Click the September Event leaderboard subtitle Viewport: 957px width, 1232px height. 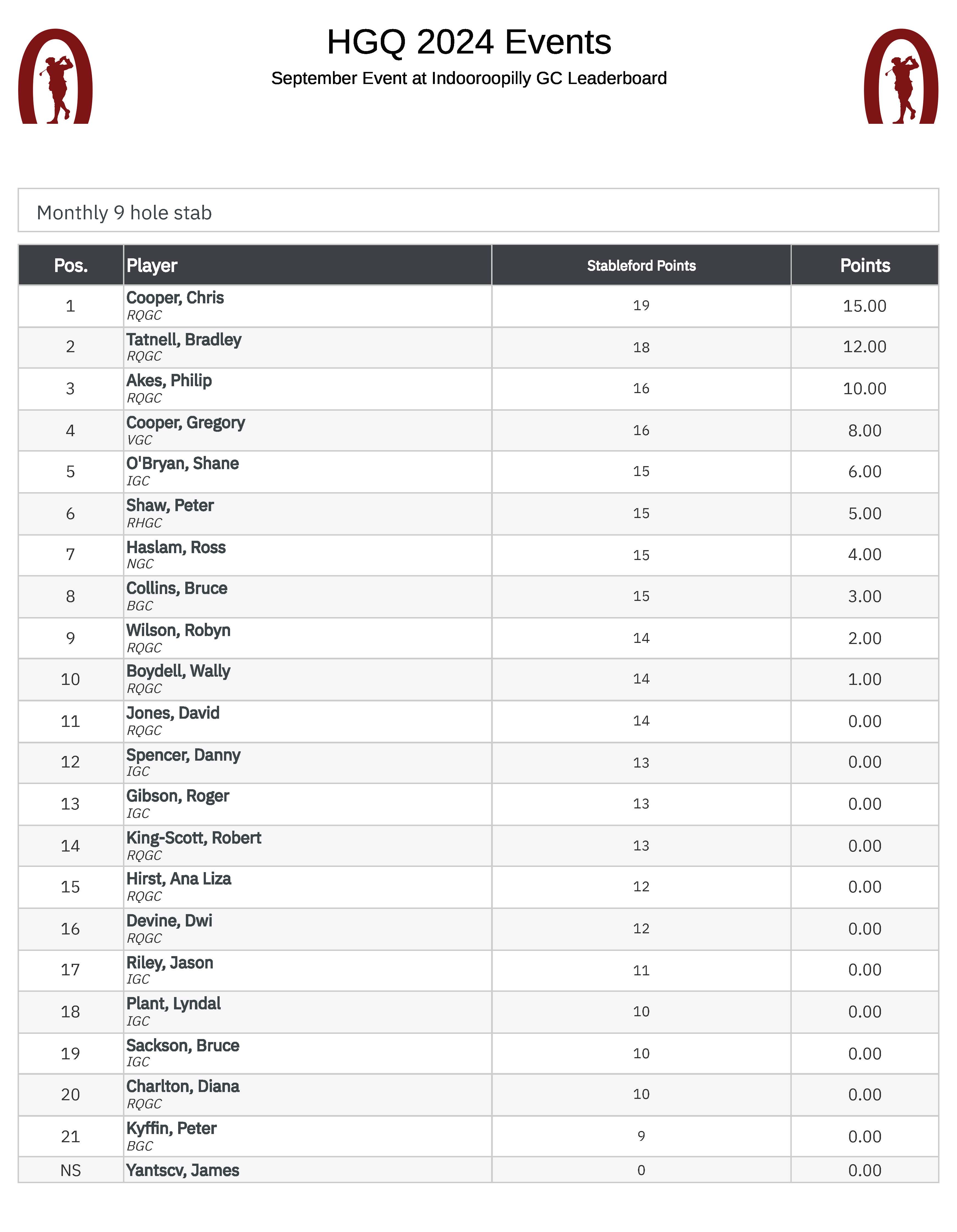(468, 79)
